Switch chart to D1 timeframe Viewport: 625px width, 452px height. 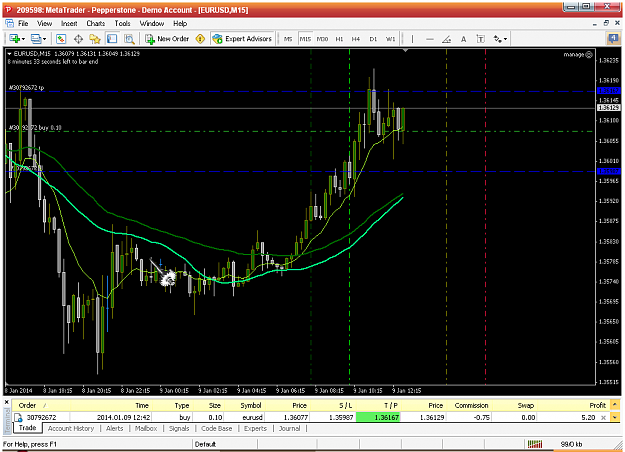[x=373, y=39]
